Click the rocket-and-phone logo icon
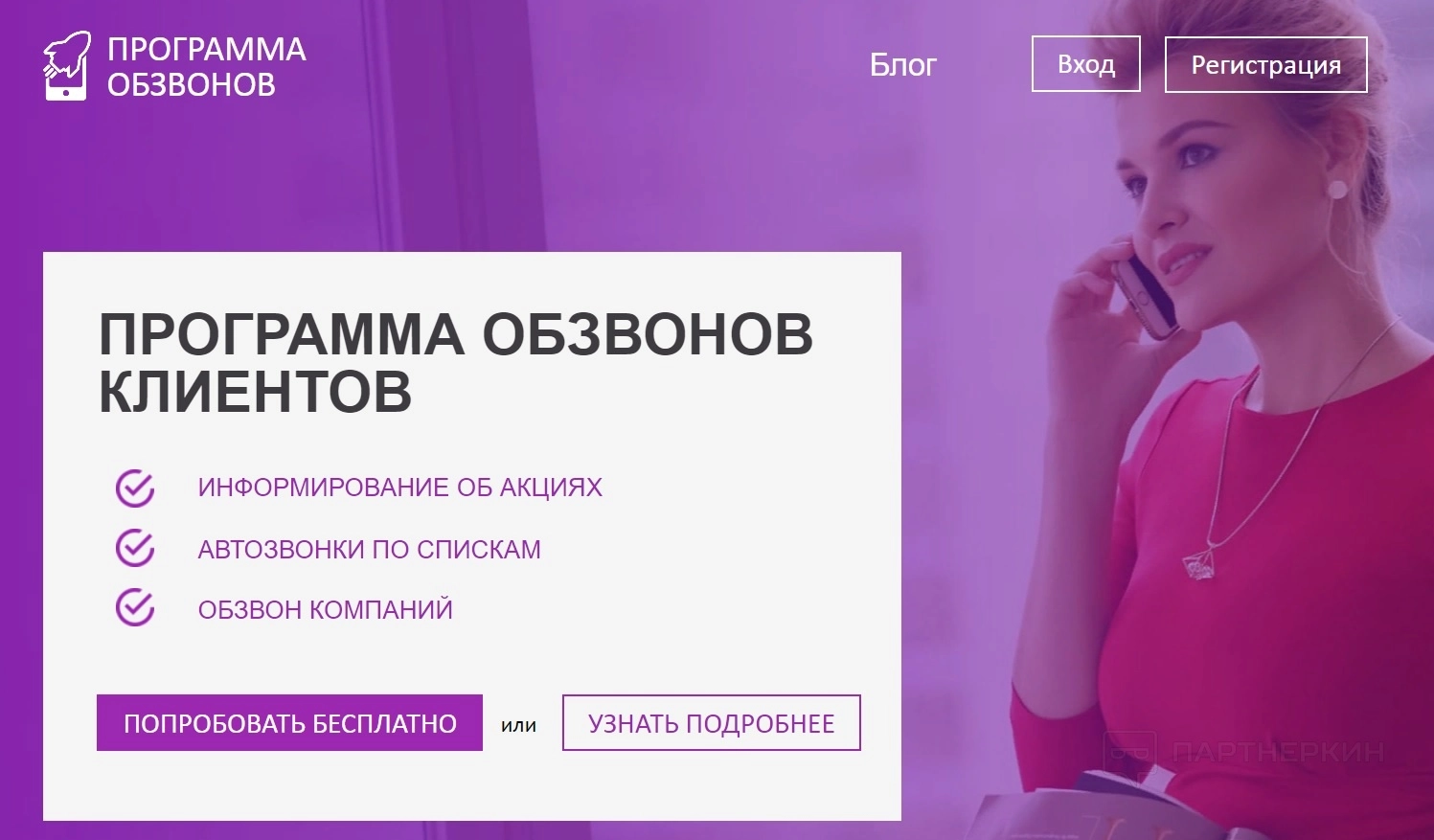The image size is (1434, 840). (x=67, y=65)
